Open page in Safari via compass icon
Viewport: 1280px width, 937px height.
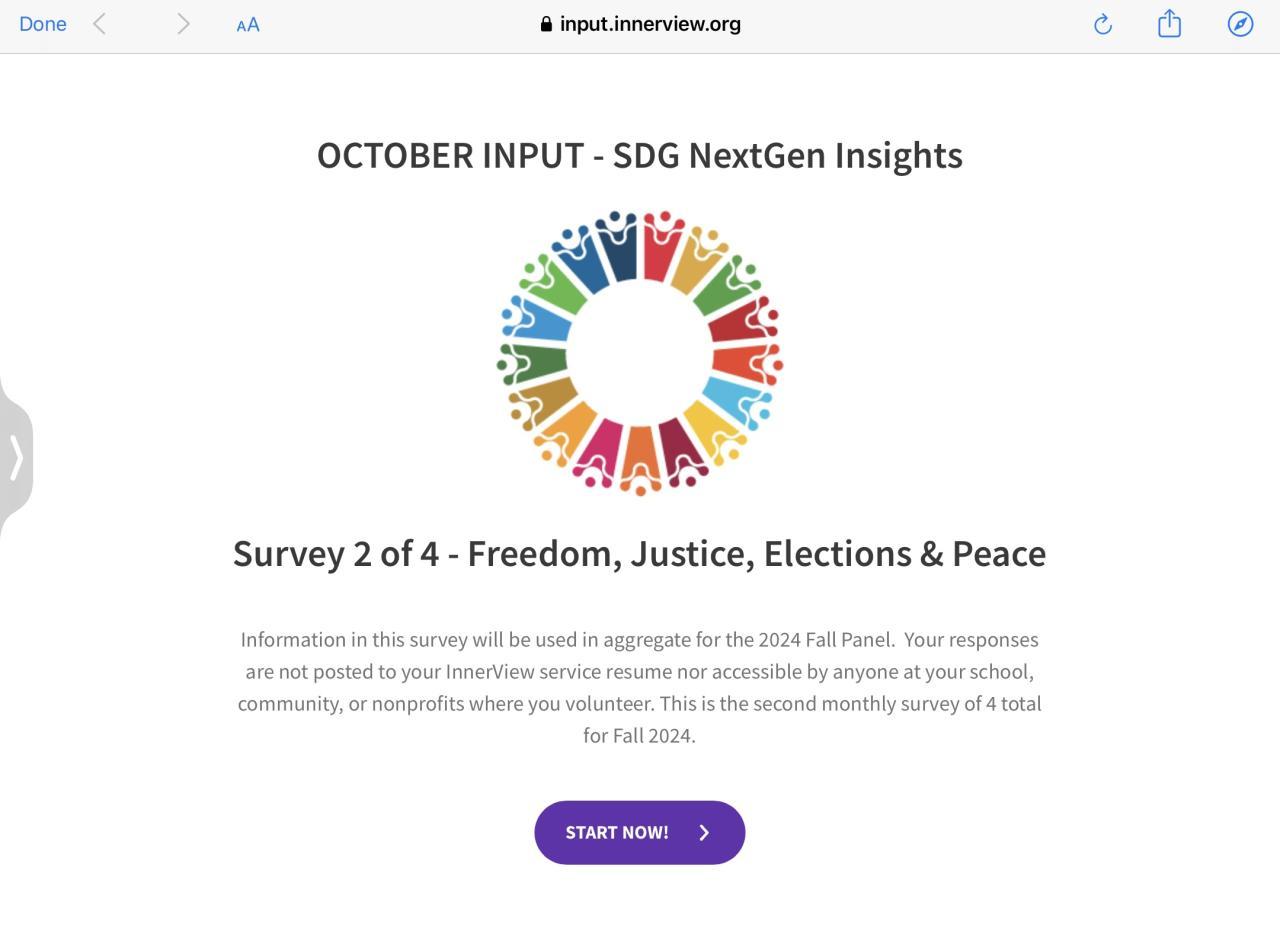pos(1240,24)
